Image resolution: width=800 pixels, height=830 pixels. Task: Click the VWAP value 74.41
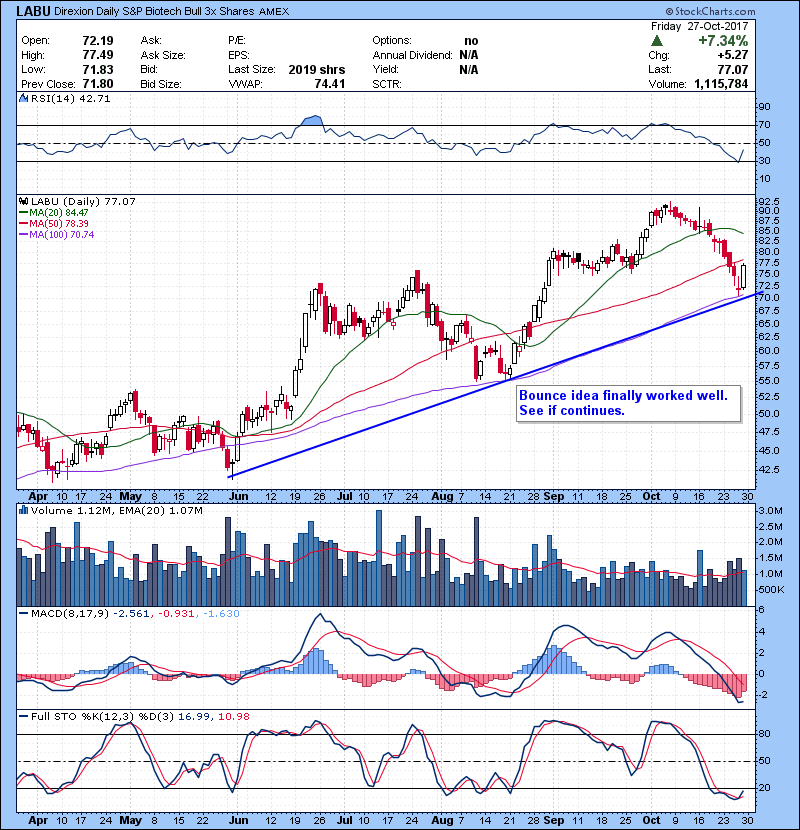330,84
